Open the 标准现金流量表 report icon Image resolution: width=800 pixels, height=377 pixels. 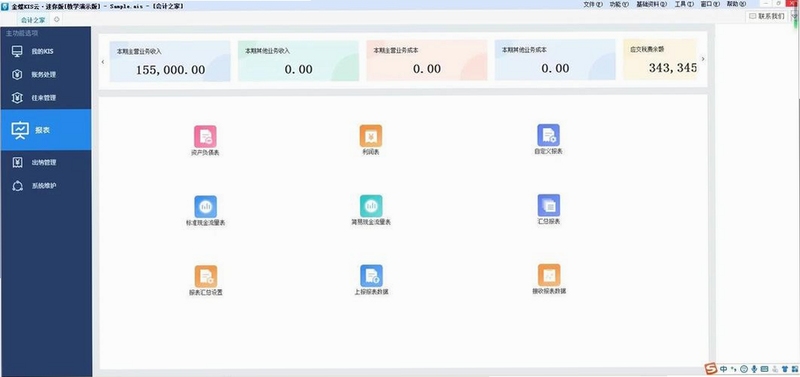click(x=205, y=211)
